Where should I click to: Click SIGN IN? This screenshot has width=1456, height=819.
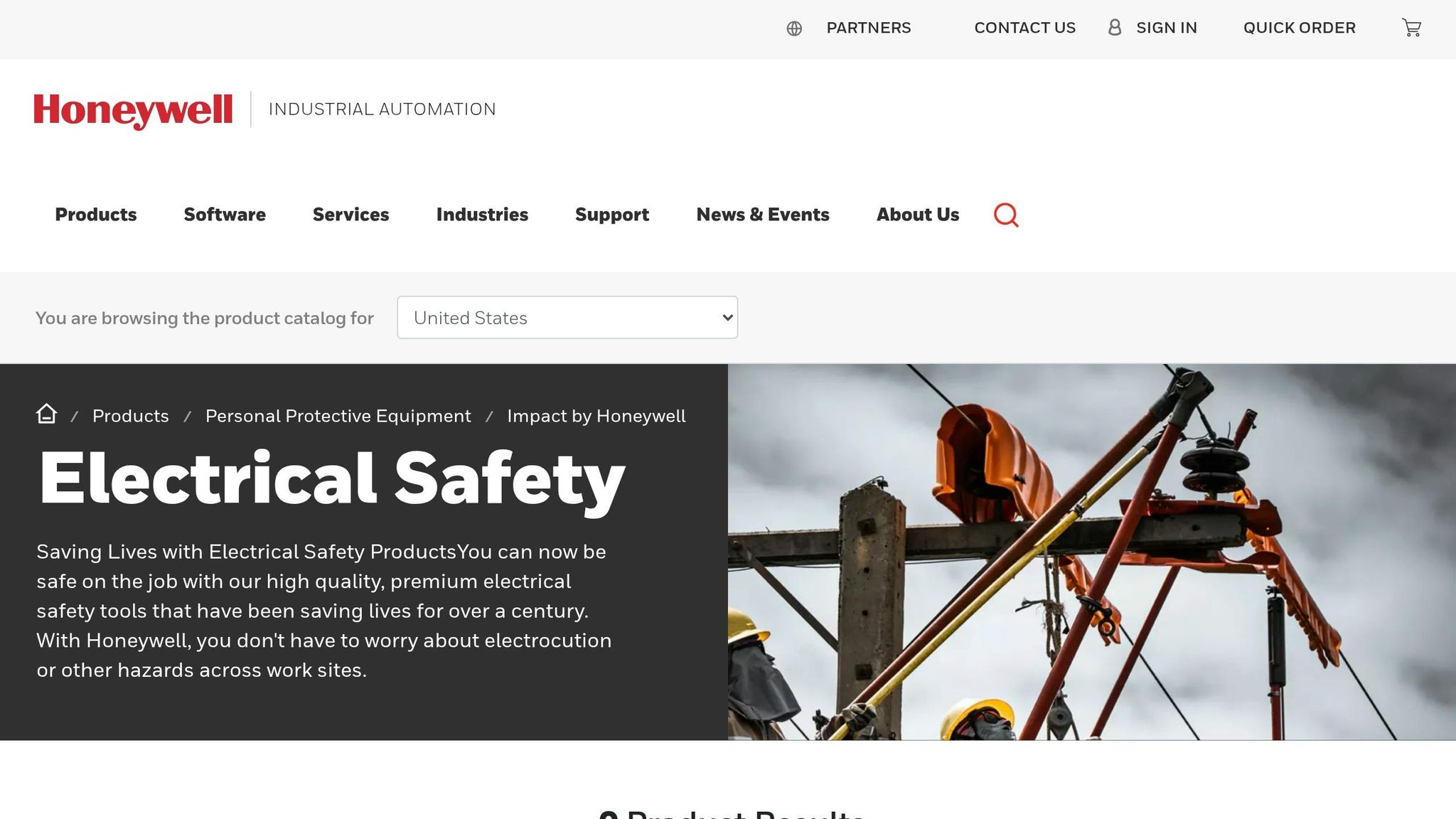[1167, 28]
